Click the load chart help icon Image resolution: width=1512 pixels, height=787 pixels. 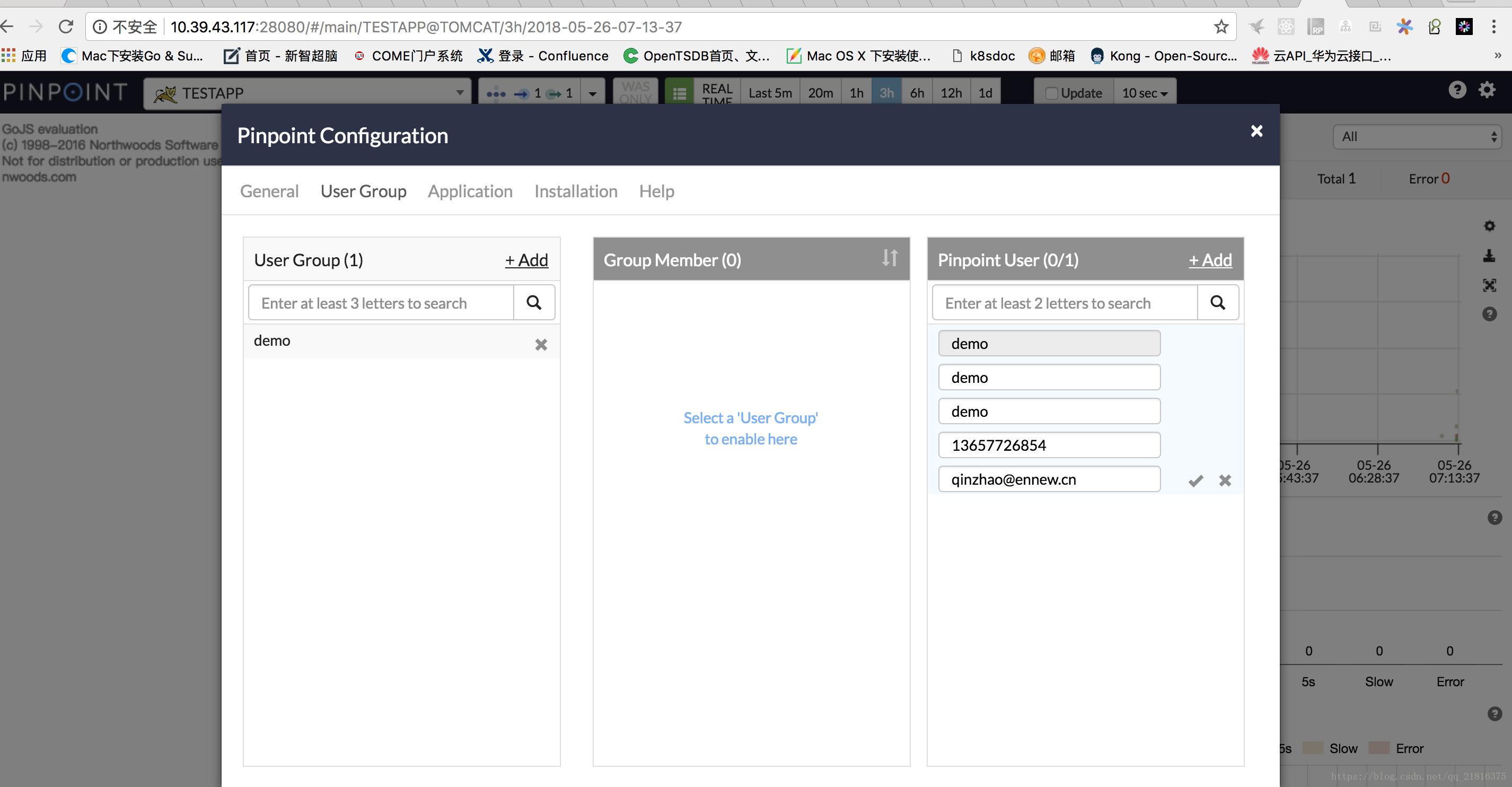[x=1495, y=714]
